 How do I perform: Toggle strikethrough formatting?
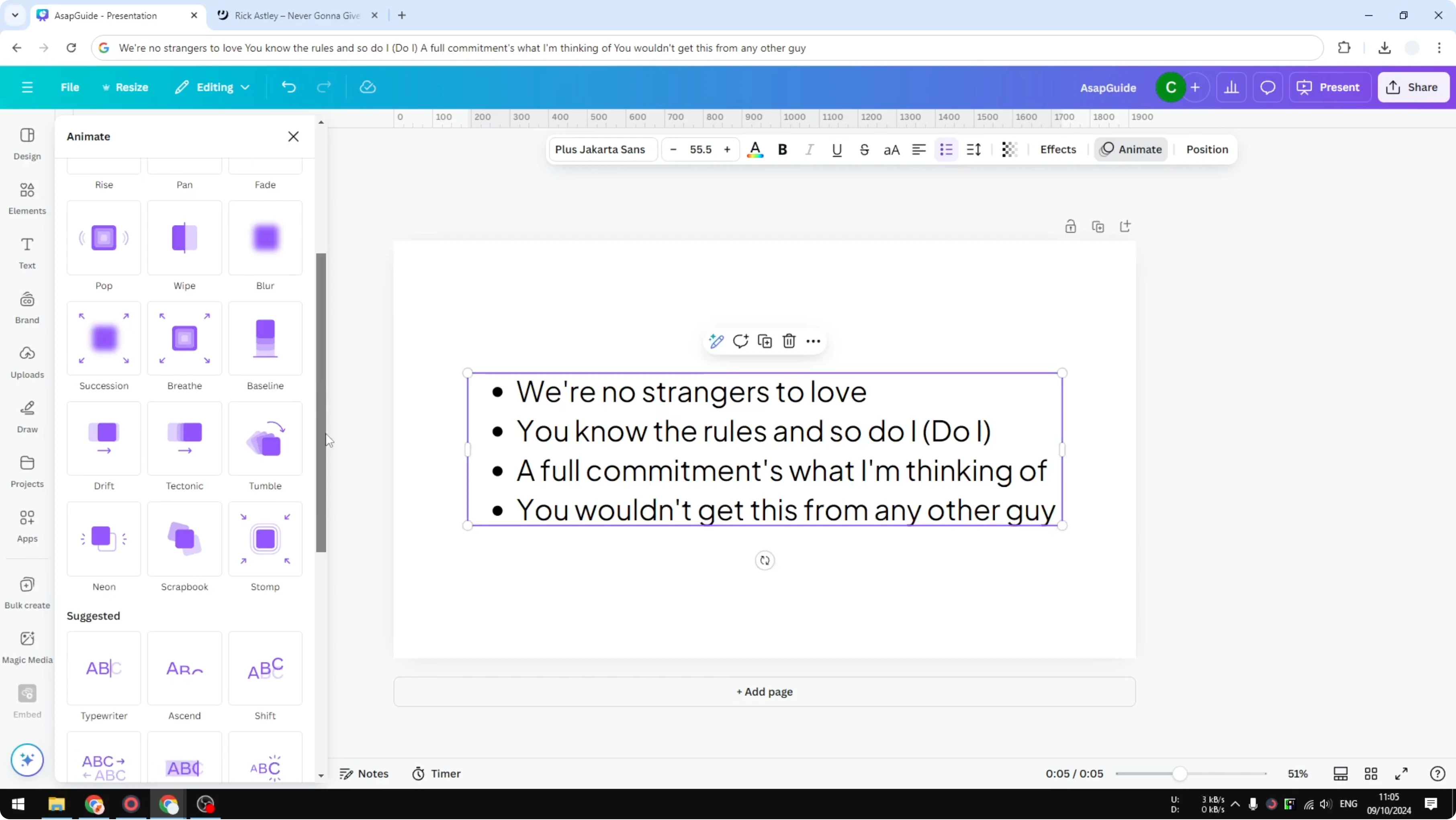(864, 150)
